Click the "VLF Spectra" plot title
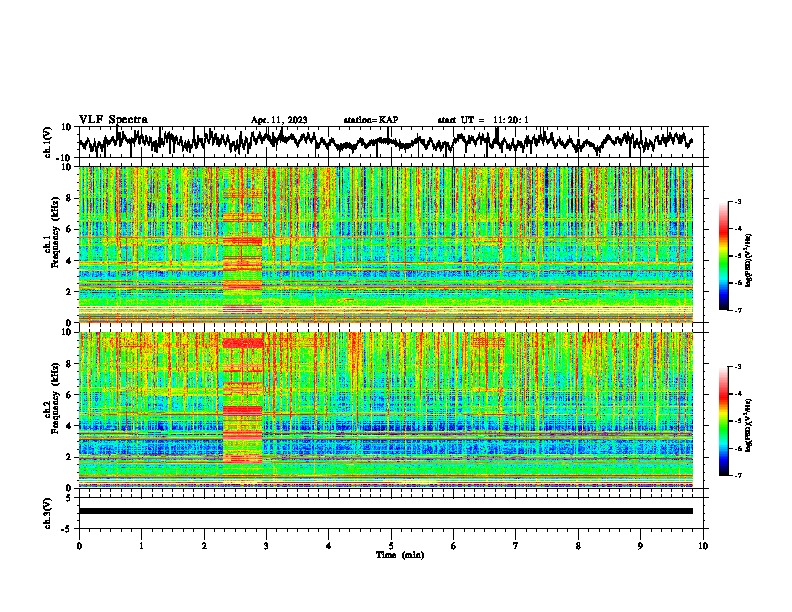Image resolution: width=792 pixels, height=612 pixels. (x=113, y=120)
